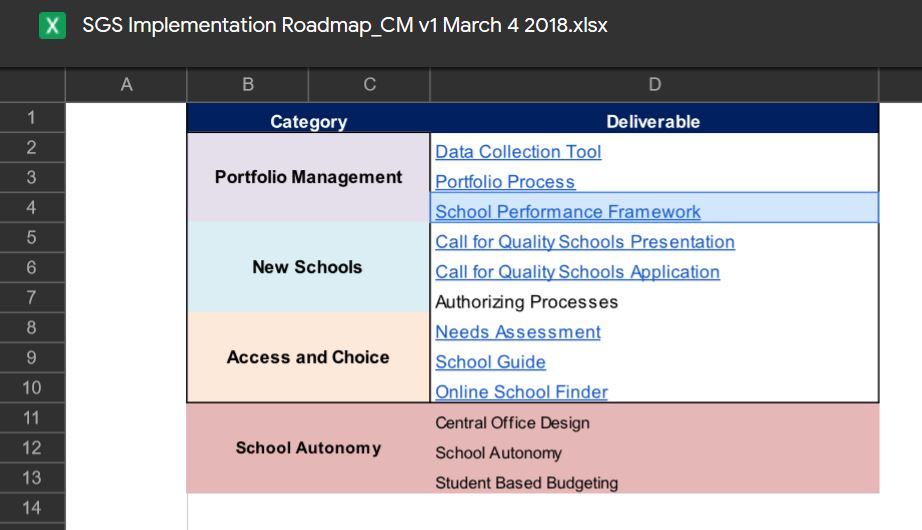922x530 pixels.
Task: Select column A header
Action: click(x=126, y=85)
